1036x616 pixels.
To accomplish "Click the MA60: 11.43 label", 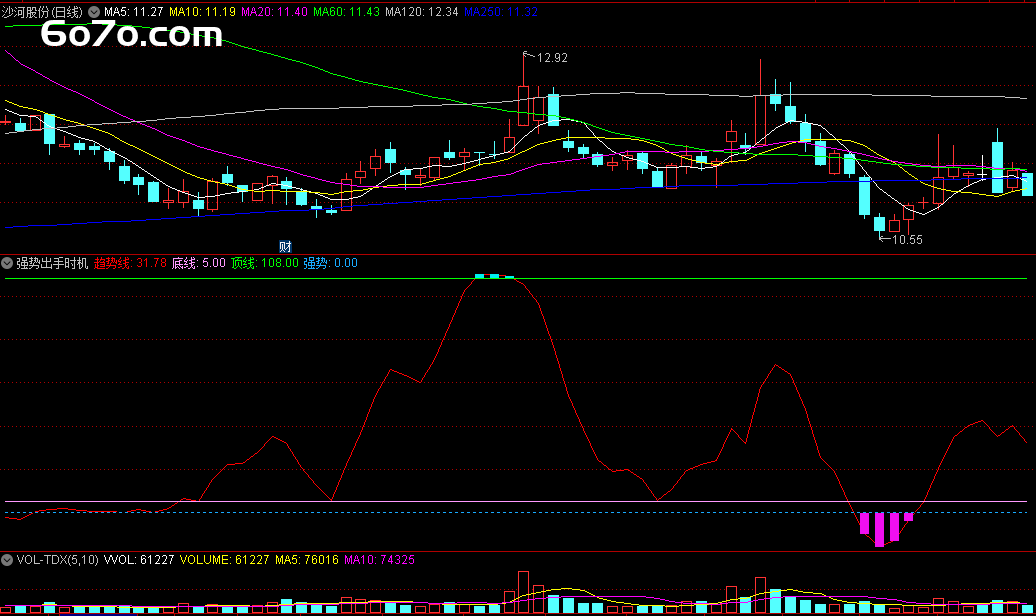I will 346,12.
